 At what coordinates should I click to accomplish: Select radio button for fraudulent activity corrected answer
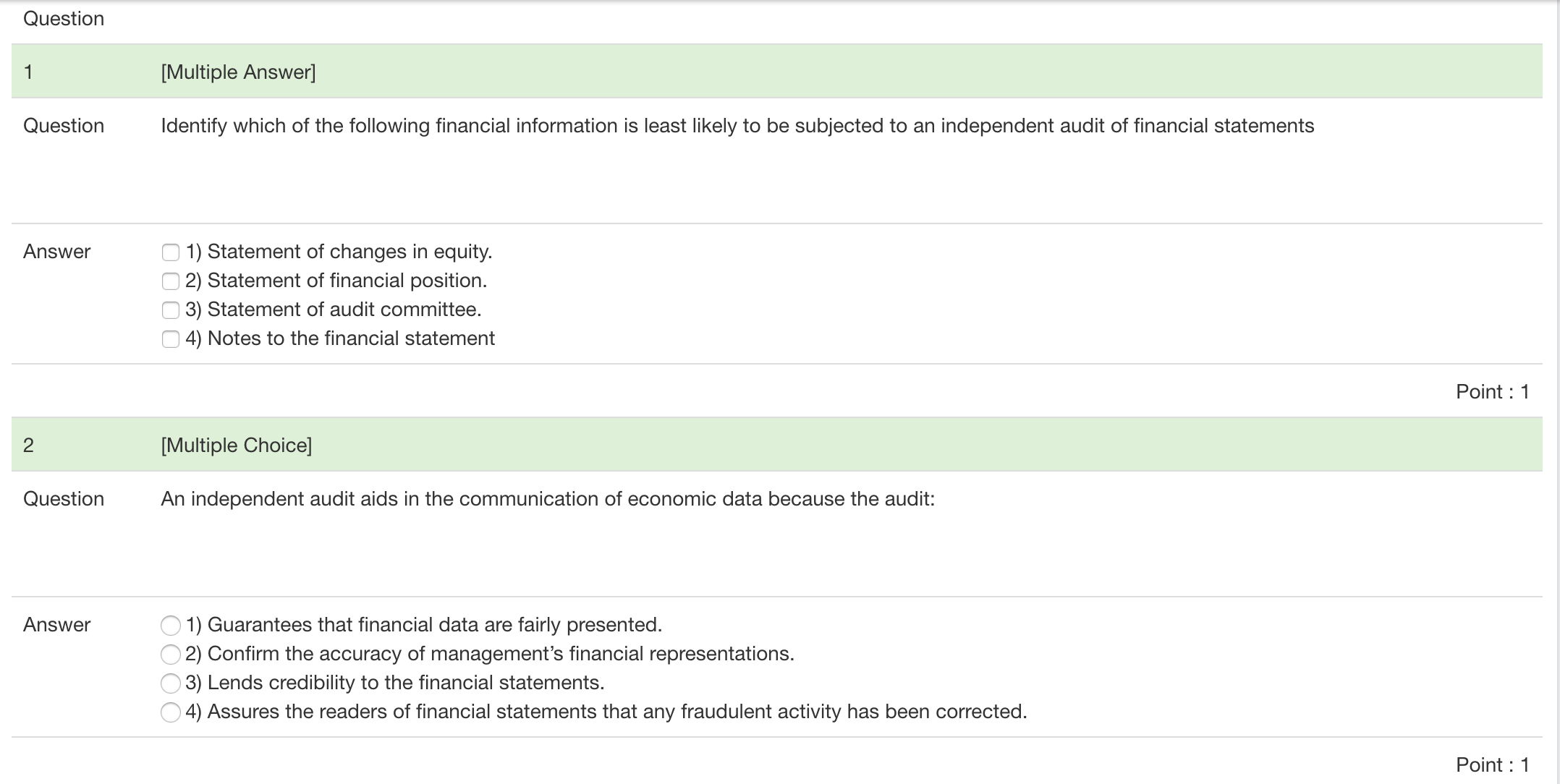point(171,712)
